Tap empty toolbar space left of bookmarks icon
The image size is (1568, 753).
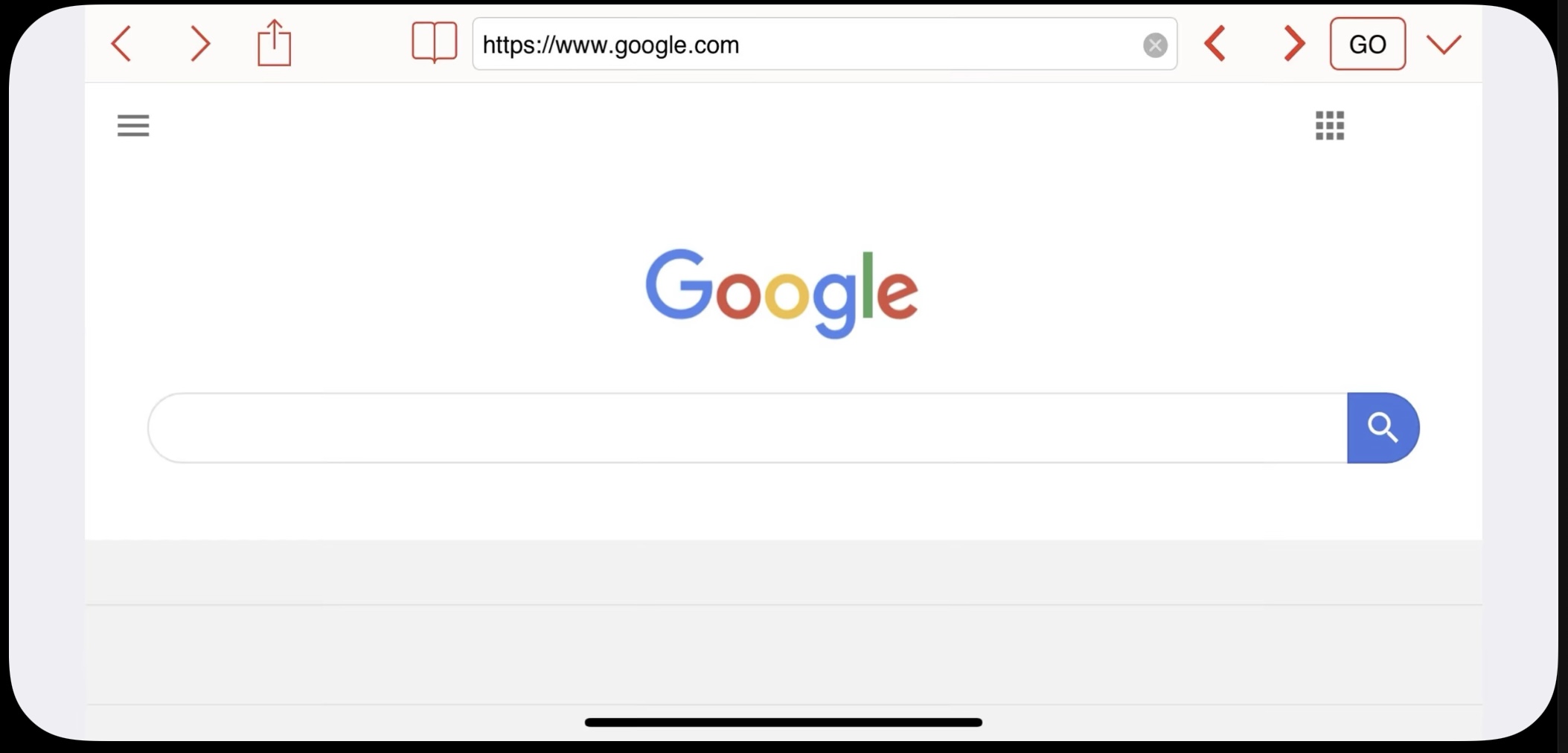tap(351, 43)
